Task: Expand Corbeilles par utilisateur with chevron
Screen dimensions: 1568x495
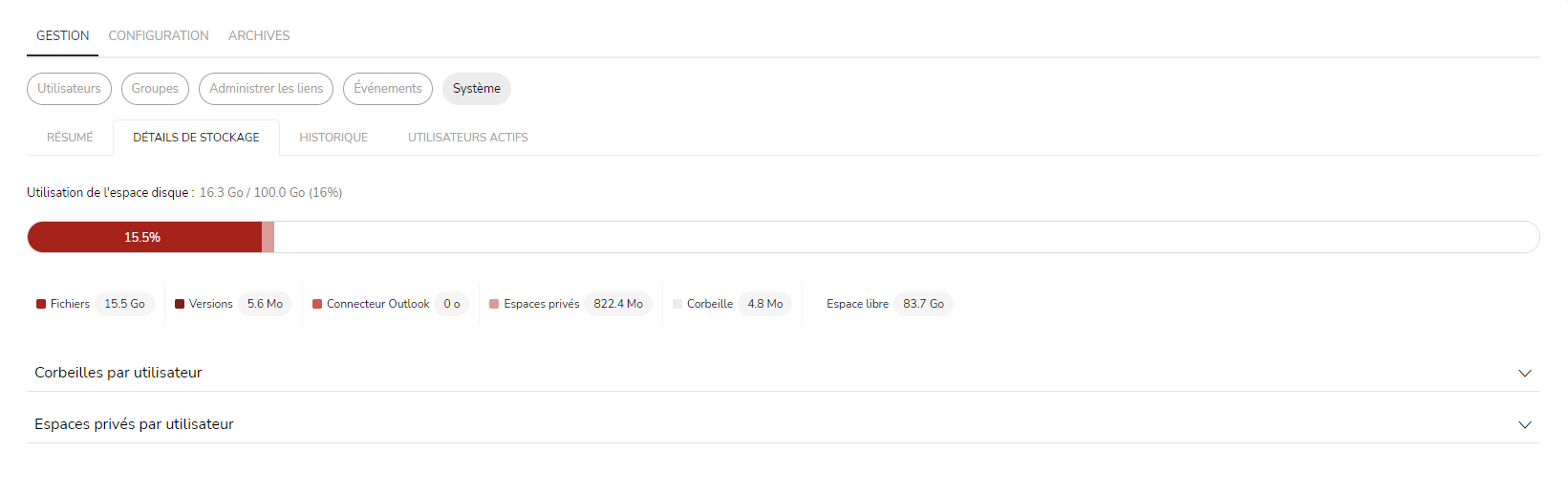Action: point(1525,373)
